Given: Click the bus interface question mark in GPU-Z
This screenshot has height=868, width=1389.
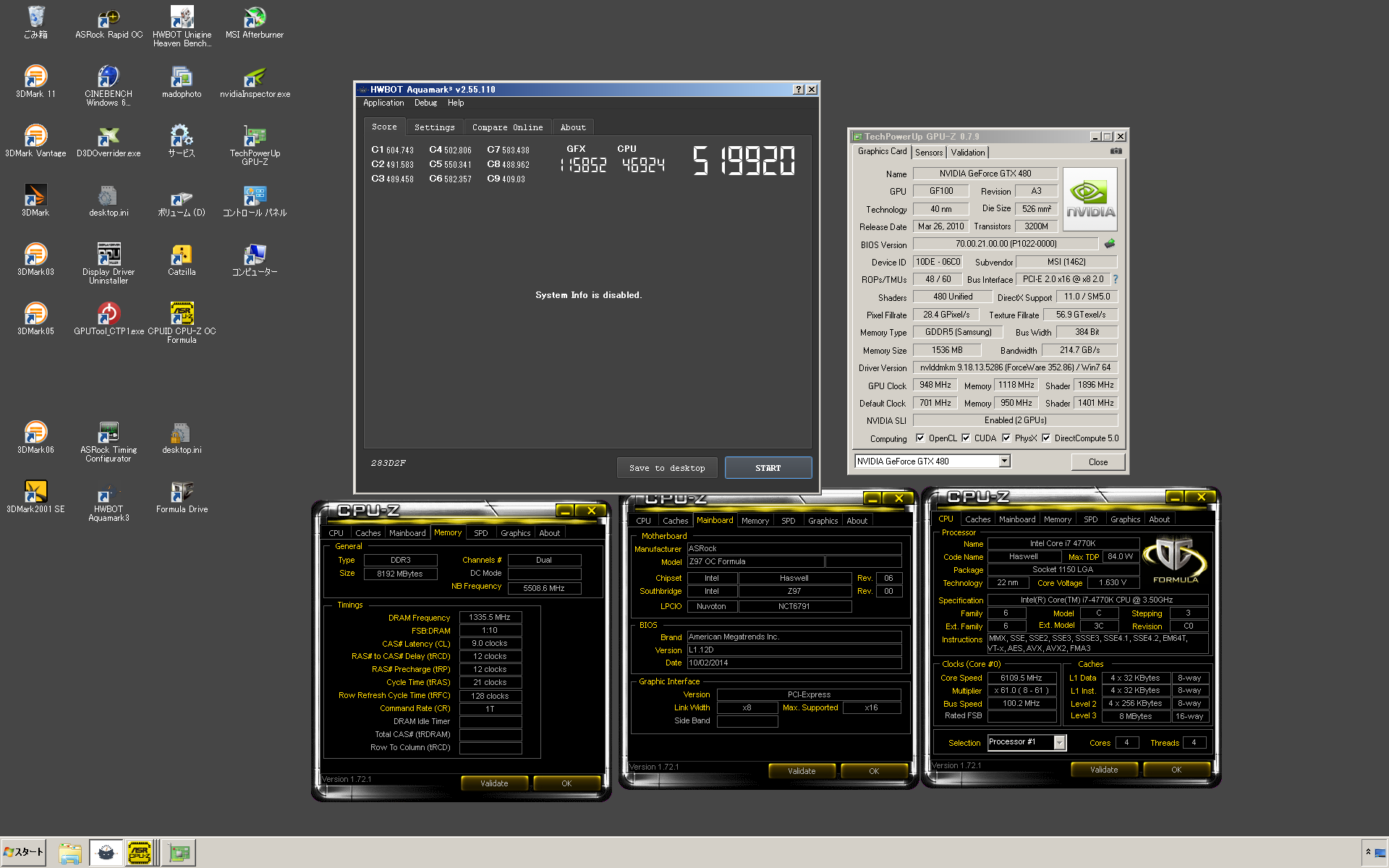Looking at the screenshot, I should (1115, 279).
